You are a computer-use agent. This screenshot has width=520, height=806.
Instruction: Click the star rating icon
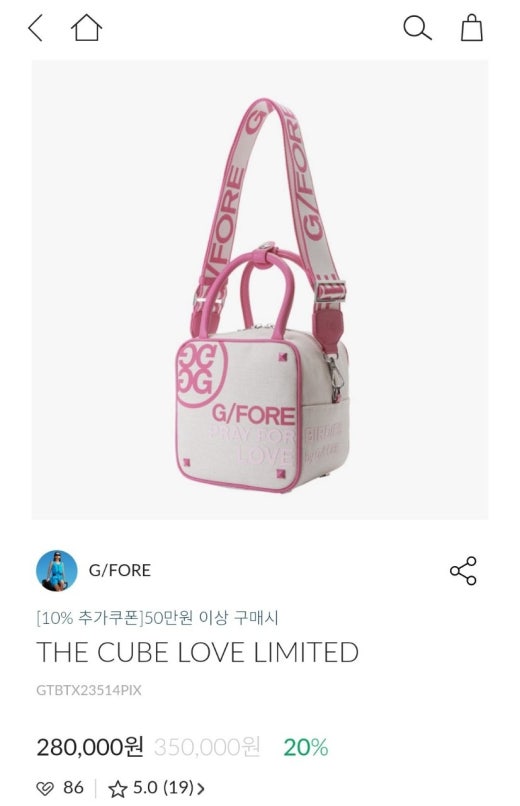[118, 788]
